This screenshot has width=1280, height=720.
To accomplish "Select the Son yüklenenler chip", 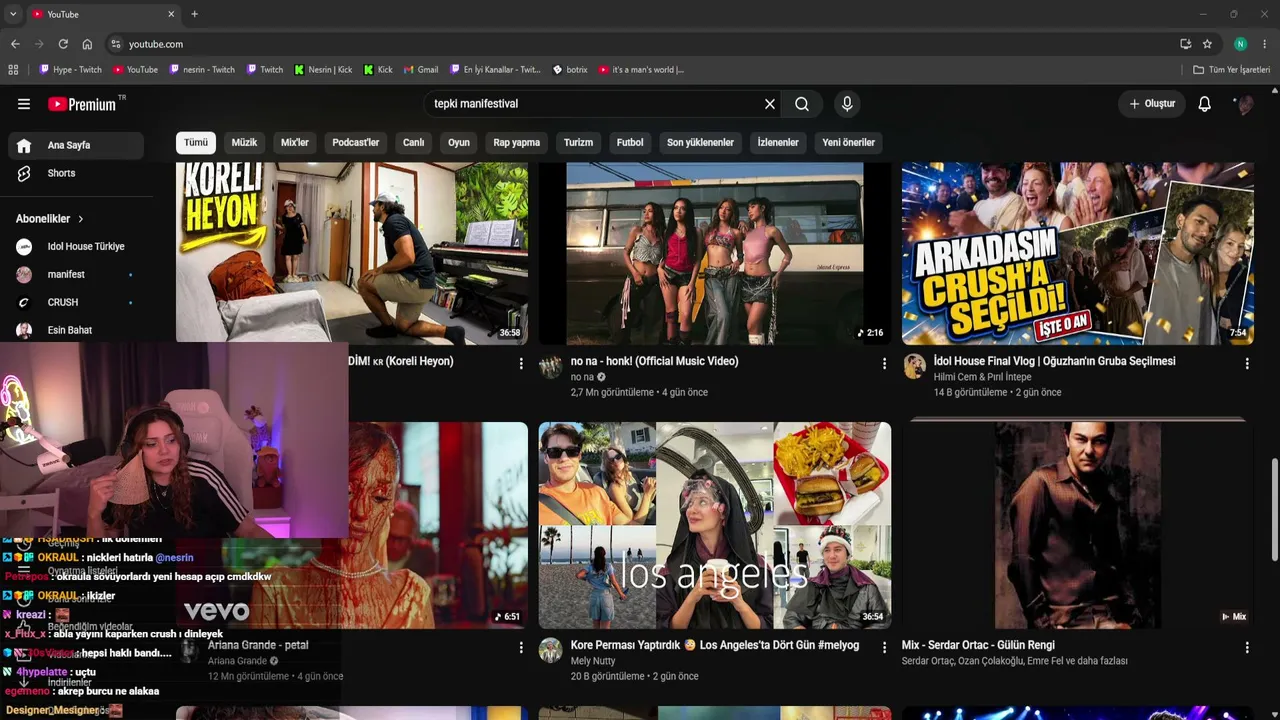I will pos(701,142).
